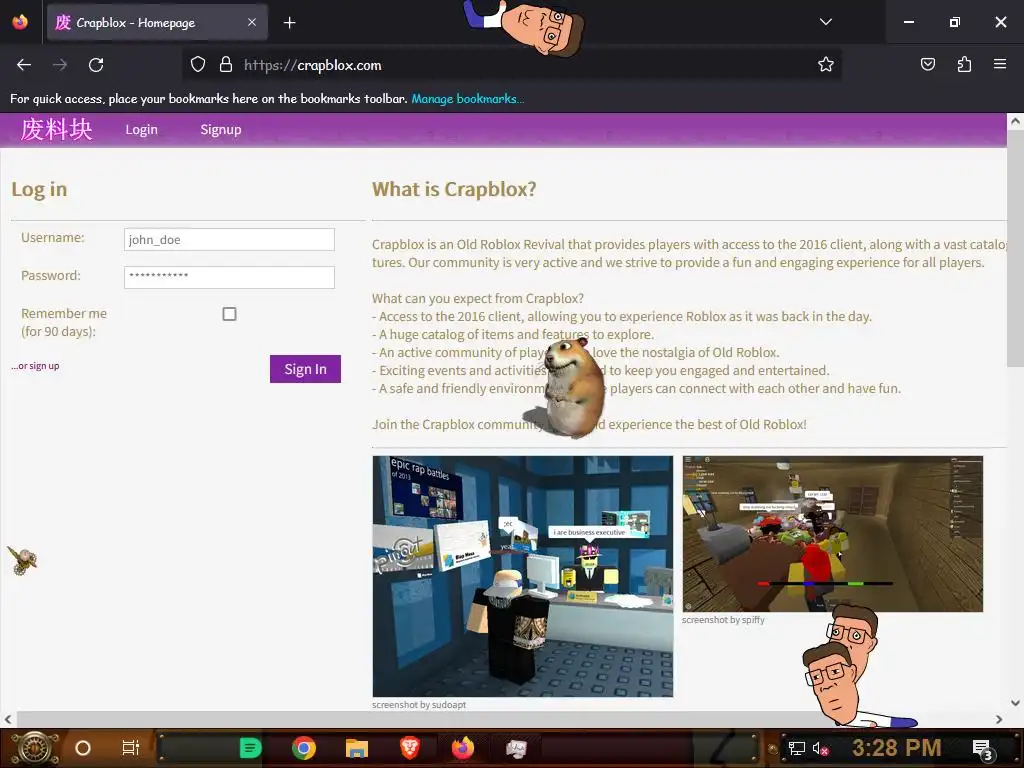Open the tracking protection shield icon
This screenshot has width=1024, height=768.
pyautogui.click(x=198, y=65)
